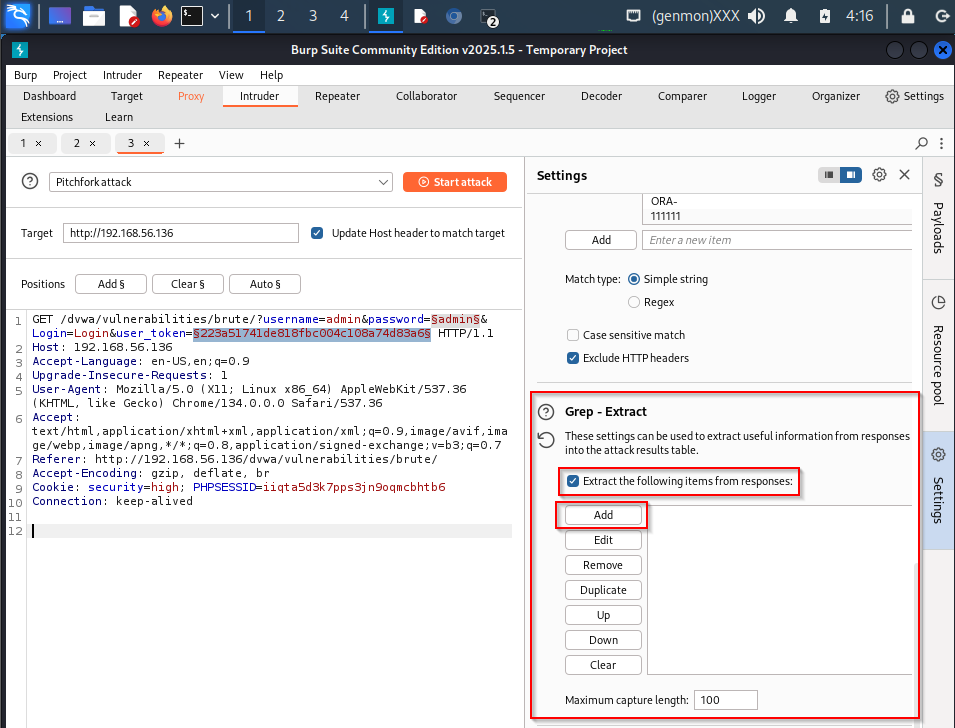The width and height of the screenshot is (955, 728).
Task: Open the View menu
Action: click(x=231, y=75)
